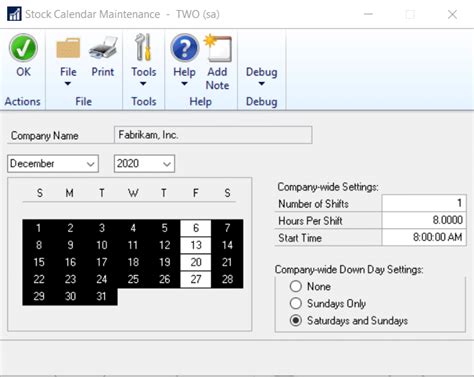Toggle calendar day 6
474x377 pixels.
point(196,228)
